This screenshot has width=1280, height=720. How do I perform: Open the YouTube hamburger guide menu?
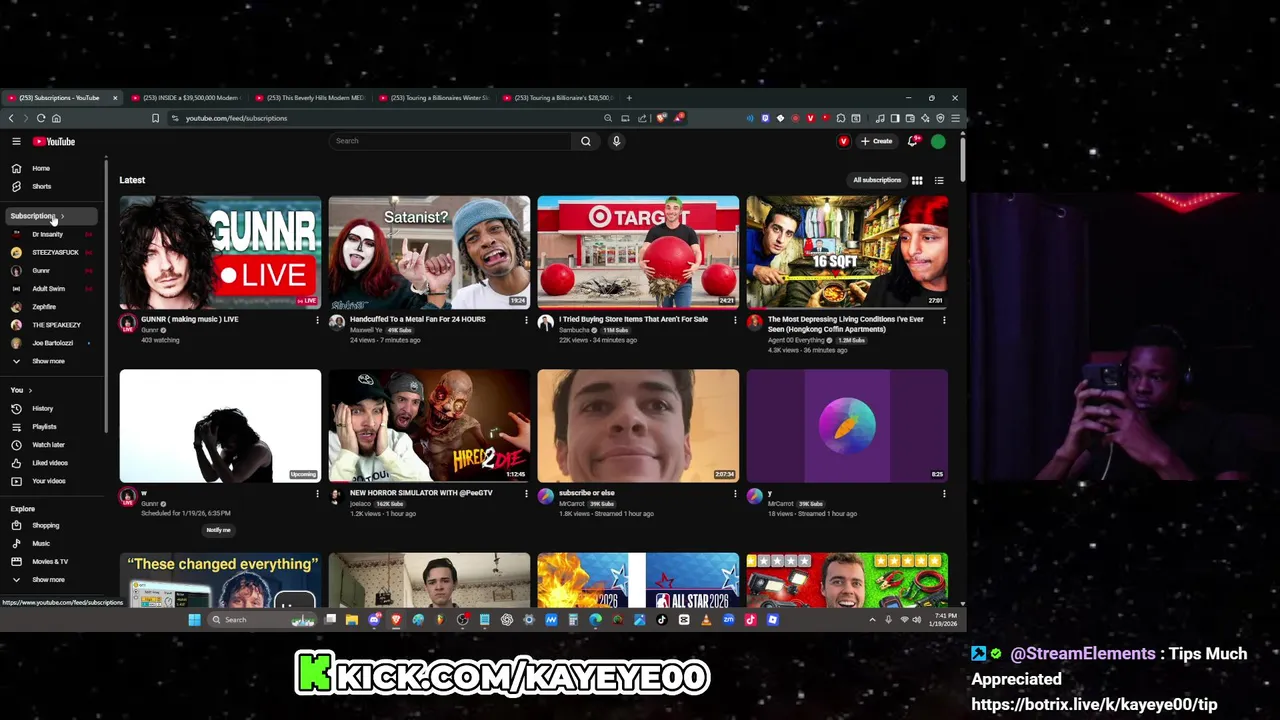click(x=16, y=141)
